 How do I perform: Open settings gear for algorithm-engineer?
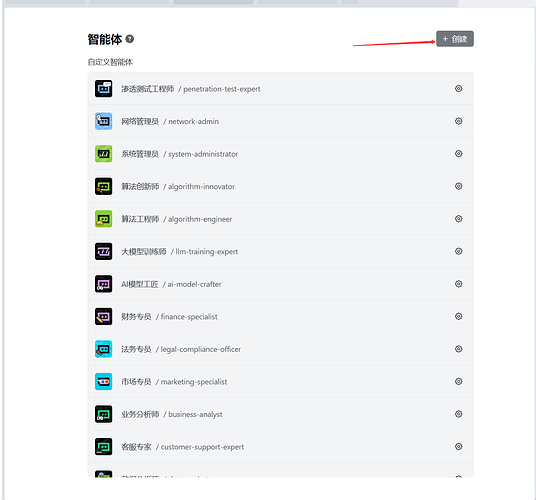(458, 218)
